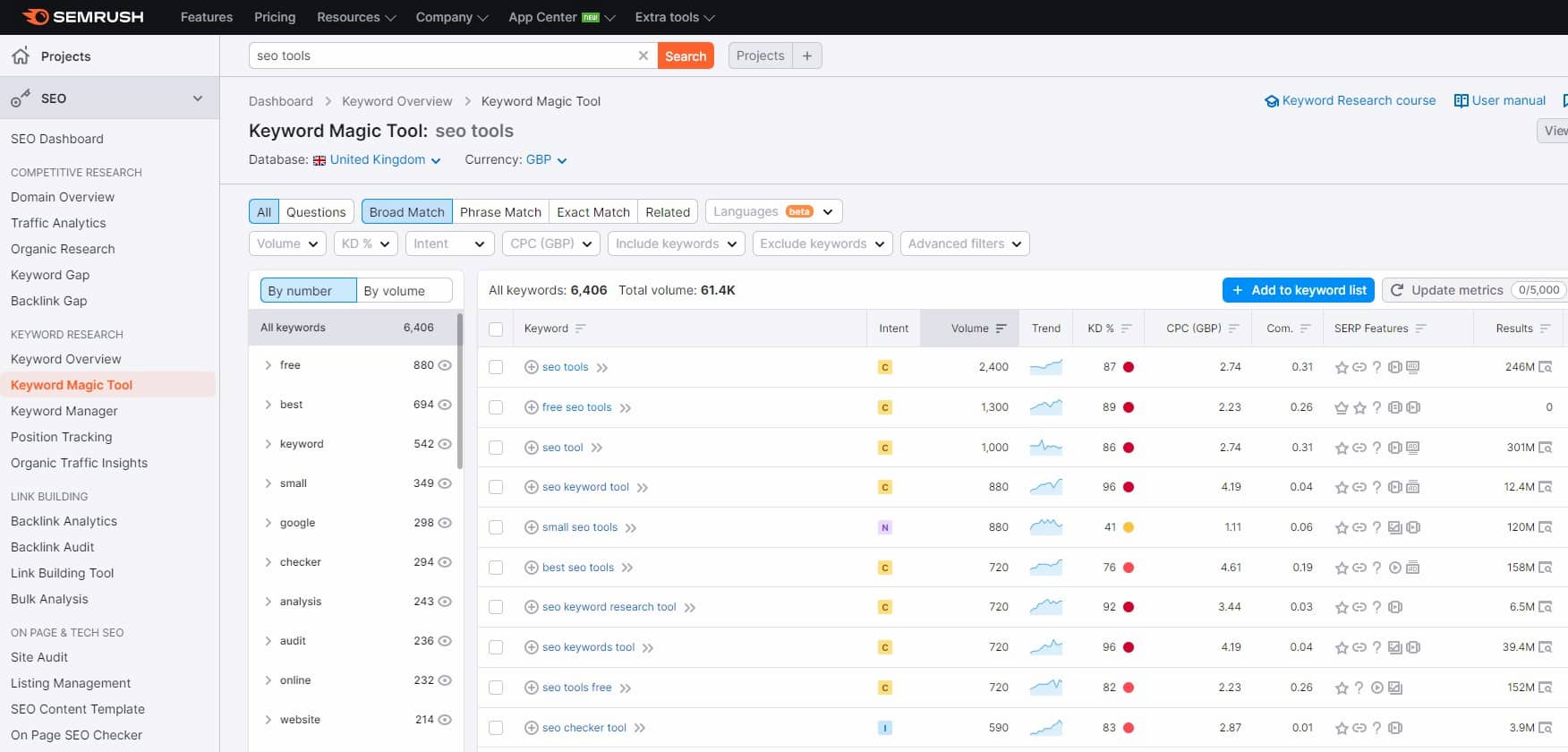This screenshot has width=1568, height=752.
Task: View SERP for 'seo checker tool' results icon
Action: coord(1545,728)
